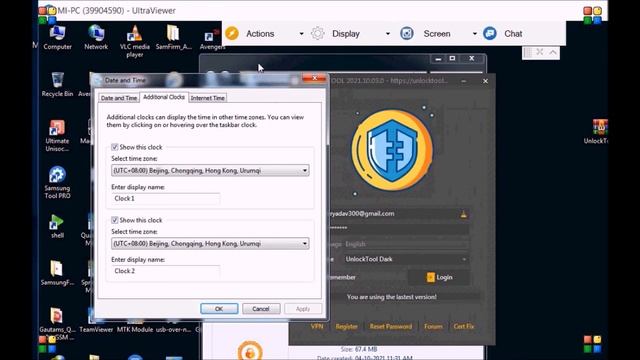Viewport: 640px width, 360px height.
Task: Click the UnlockTool shield logo
Action: [x=392, y=150]
